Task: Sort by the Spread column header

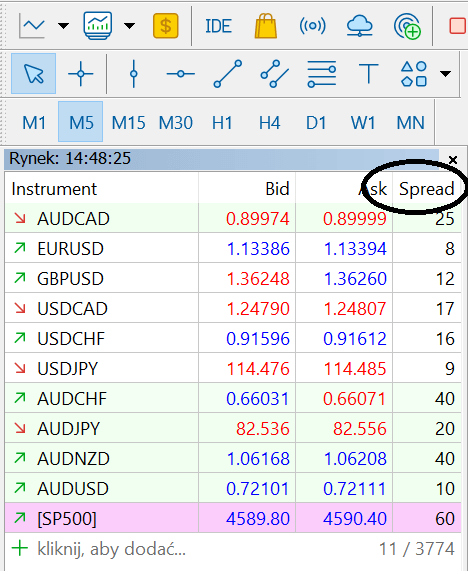Action: tap(426, 189)
